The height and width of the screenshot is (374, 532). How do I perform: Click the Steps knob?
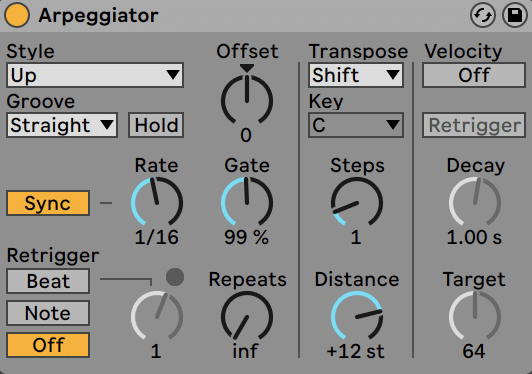point(357,202)
